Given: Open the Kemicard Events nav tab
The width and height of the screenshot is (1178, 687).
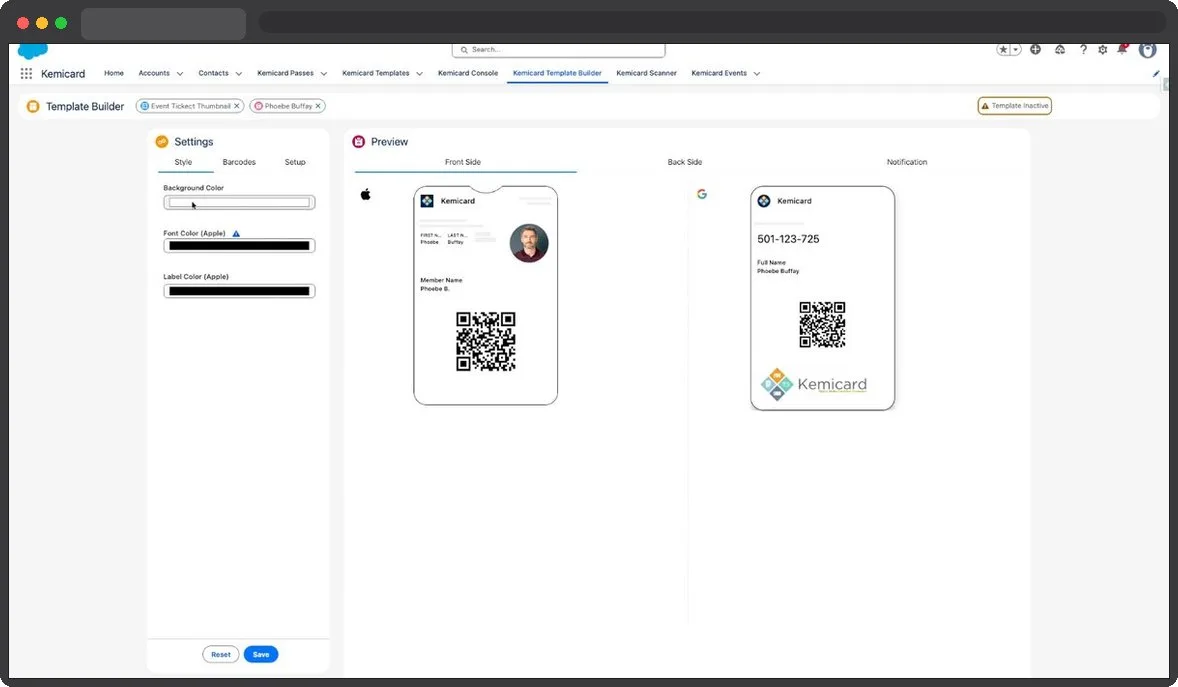Looking at the screenshot, I should pos(719,73).
